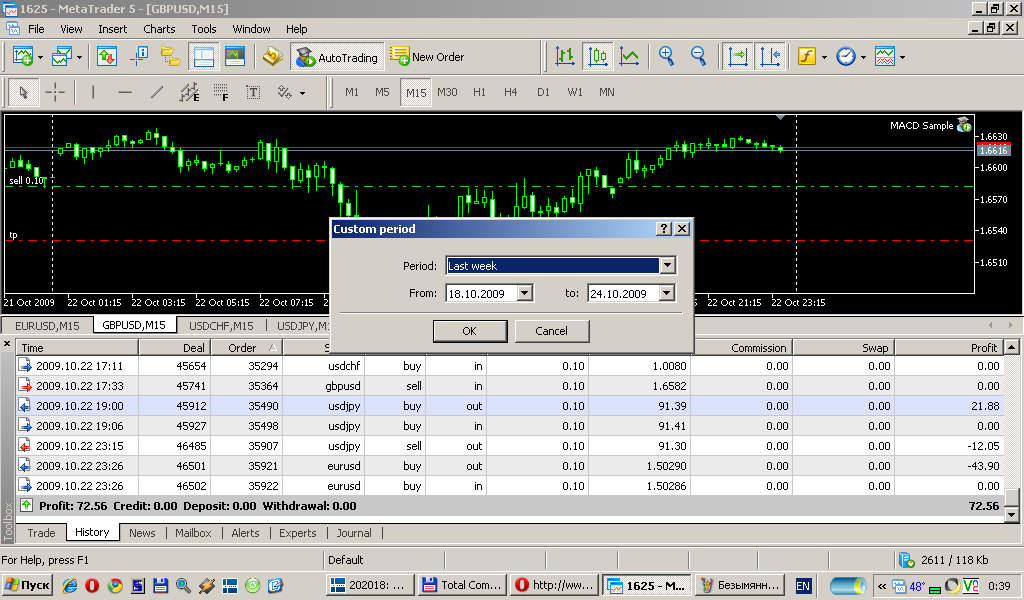This screenshot has height=600, width=1024.
Task: Toggle AutoTrading on or off
Action: click(x=337, y=57)
